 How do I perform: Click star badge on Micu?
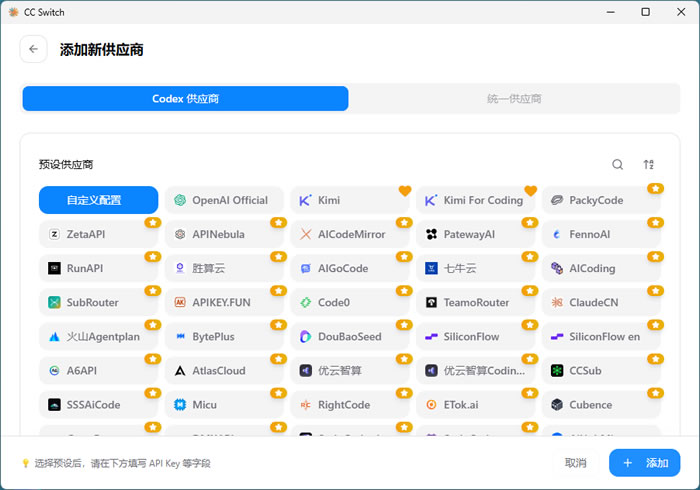278,393
